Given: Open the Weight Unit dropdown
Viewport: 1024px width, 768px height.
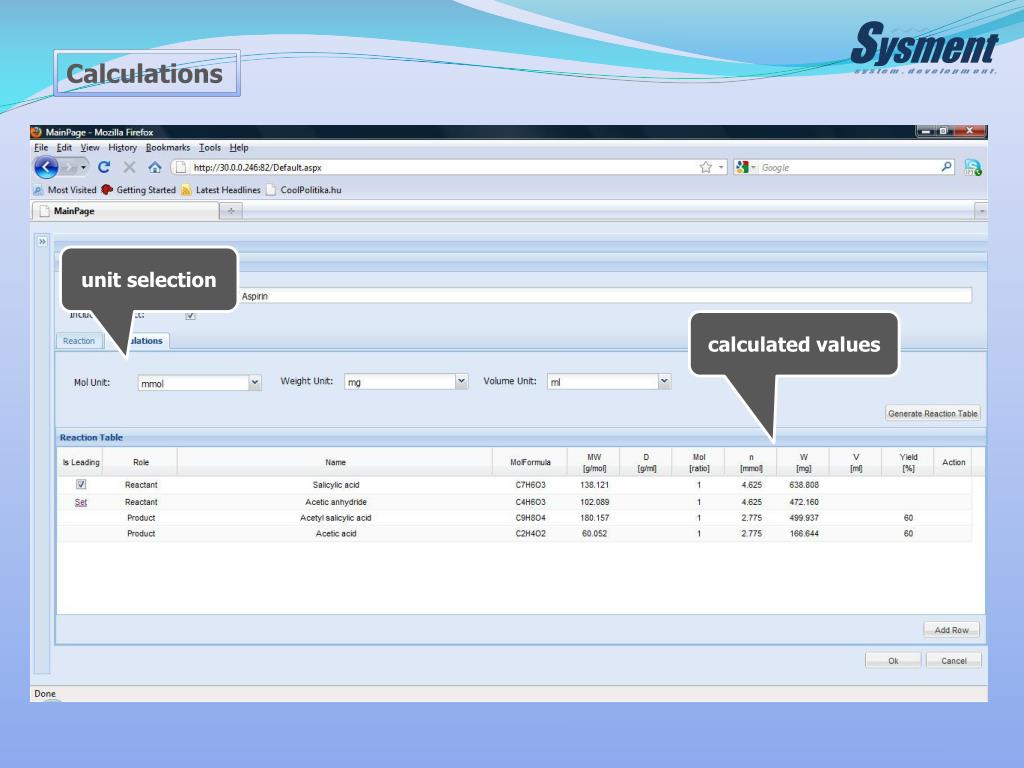Looking at the screenshot, I should (x=461, y=381).
